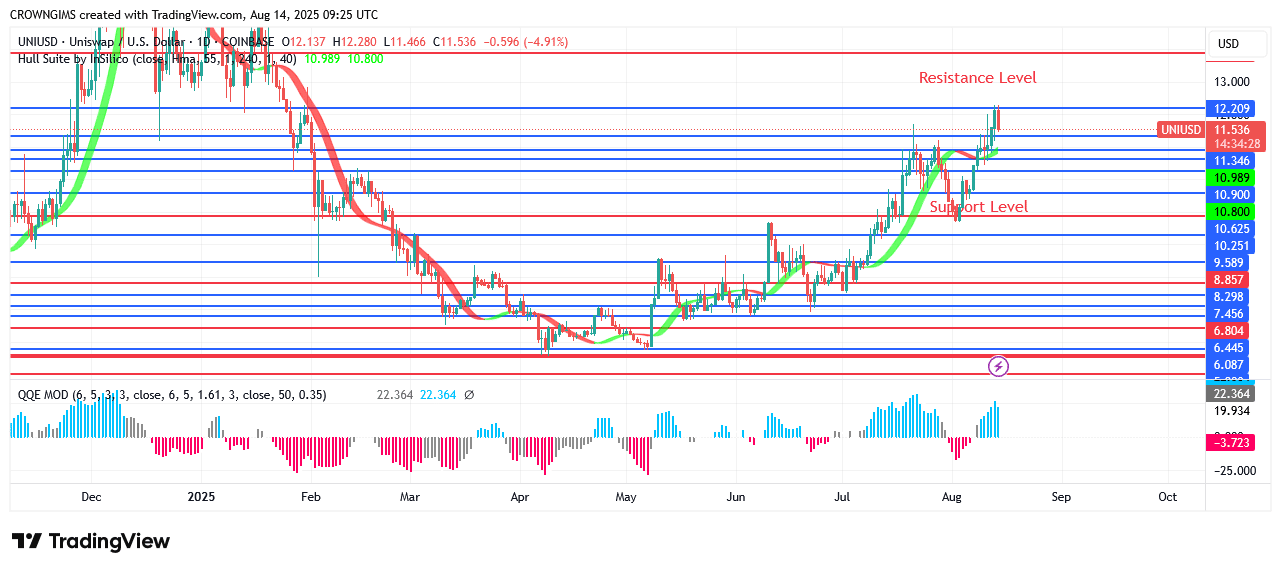Click grey 22.364 value in QQE MOD legend
This screenshot has height=571, width=1281.
click(x=396, y=395)
